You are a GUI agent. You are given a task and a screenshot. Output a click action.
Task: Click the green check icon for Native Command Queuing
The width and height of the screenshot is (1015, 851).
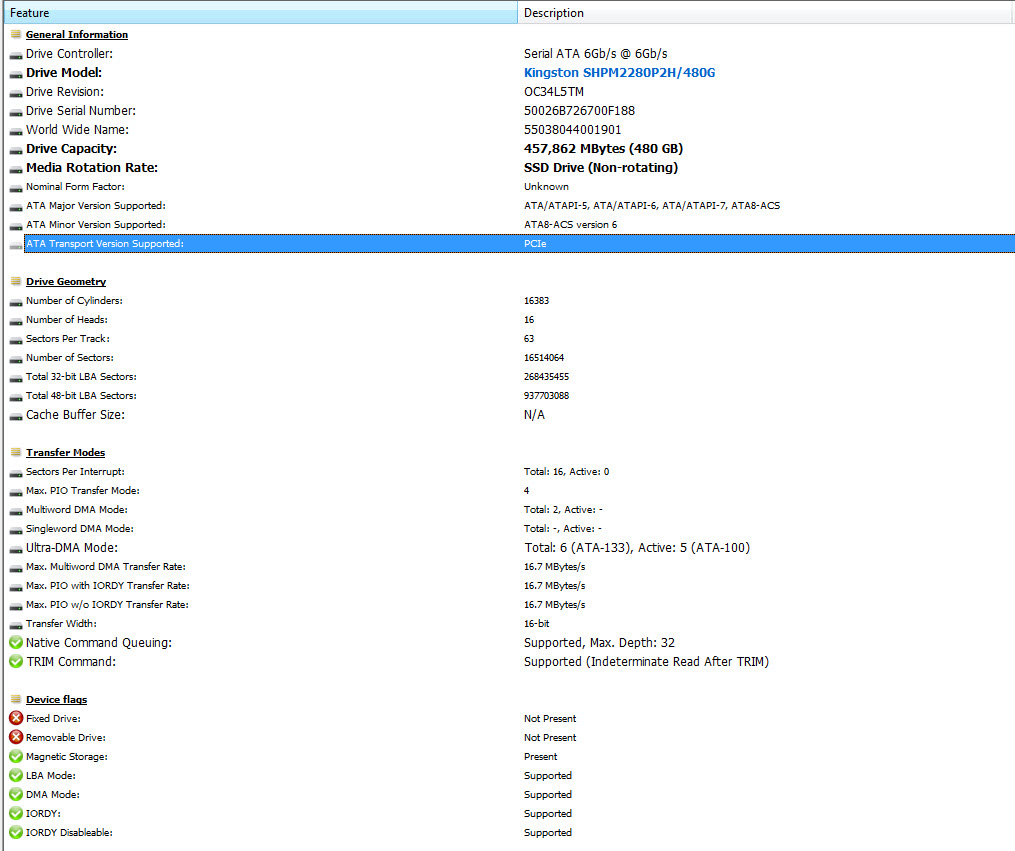tap(16, 643)
